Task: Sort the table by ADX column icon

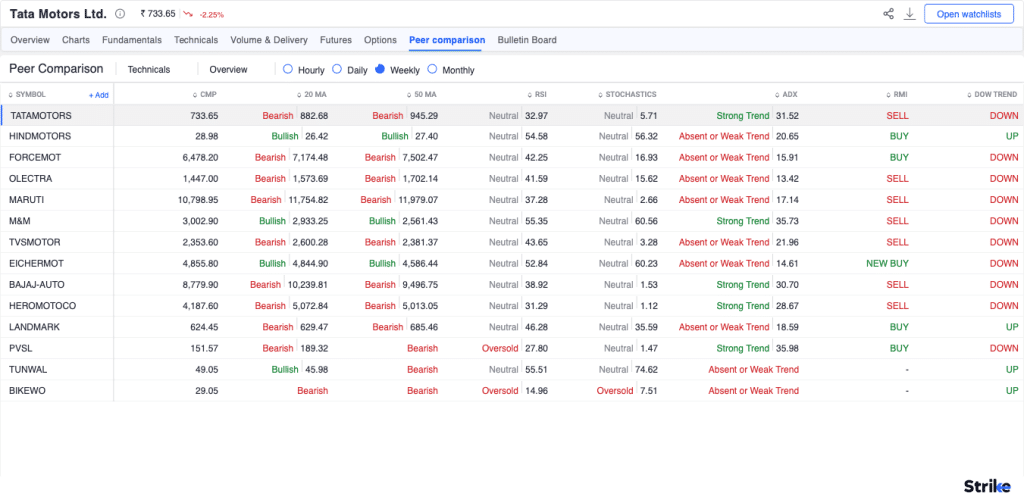Action: 778,94
